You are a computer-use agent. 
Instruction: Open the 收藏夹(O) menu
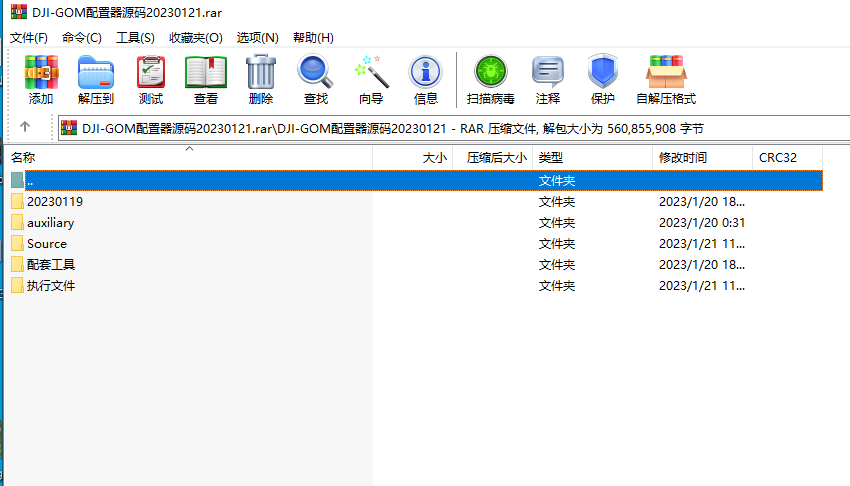196,38
